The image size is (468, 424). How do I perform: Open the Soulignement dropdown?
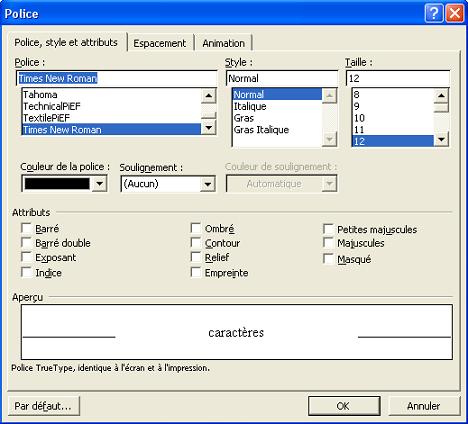168,184
